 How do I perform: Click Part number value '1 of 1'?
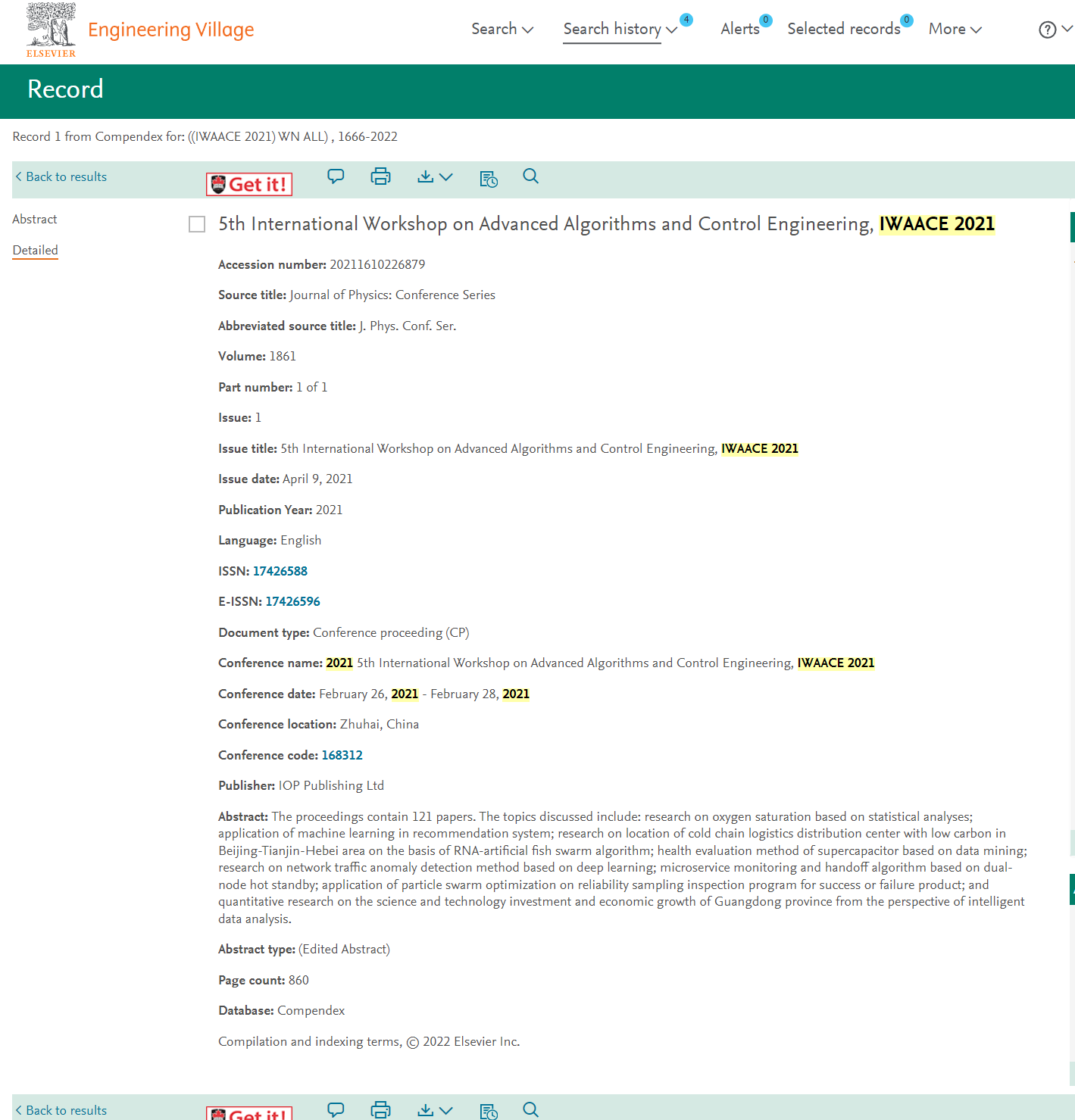point(311,387)
